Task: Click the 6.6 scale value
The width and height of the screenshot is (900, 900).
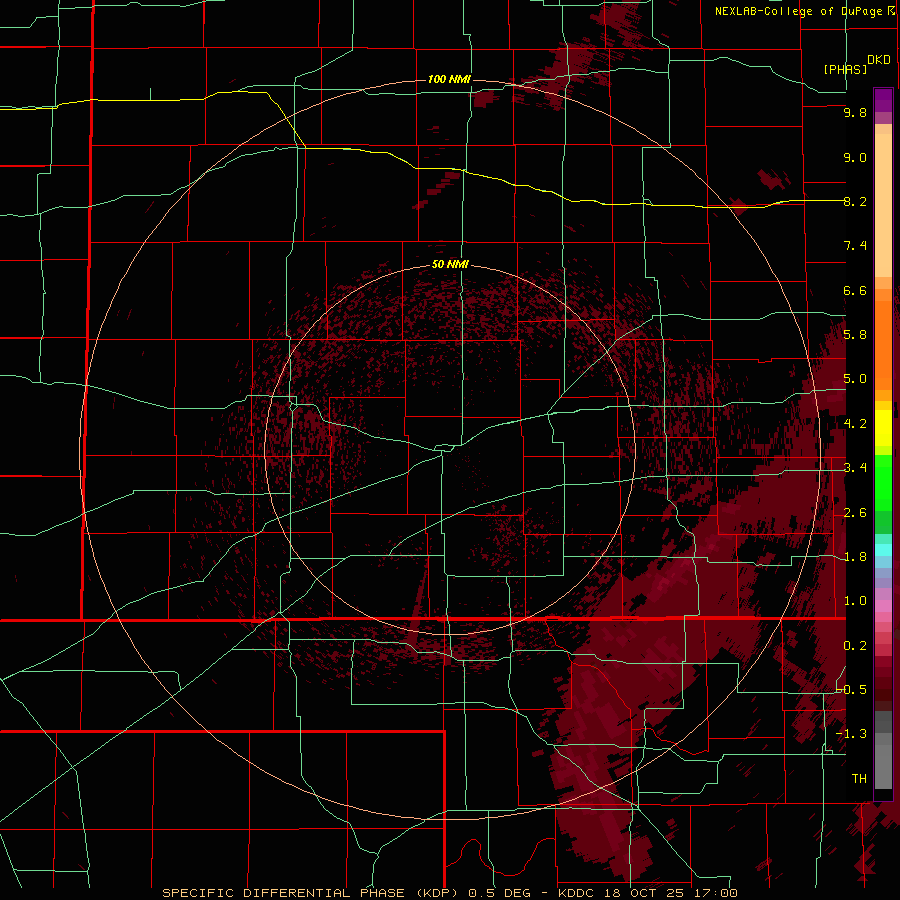Action: pos(855,290)
